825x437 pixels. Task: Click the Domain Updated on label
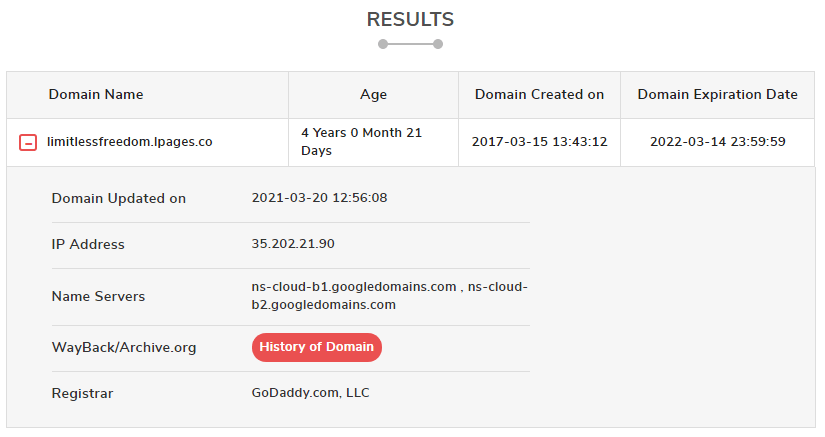[x=119, y=198]
